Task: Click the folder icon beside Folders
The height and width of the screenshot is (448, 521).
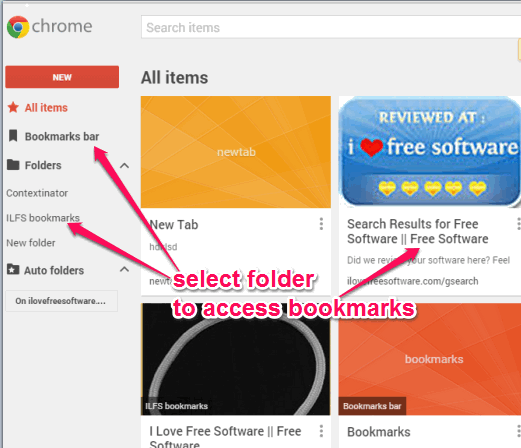Action: 13,165
